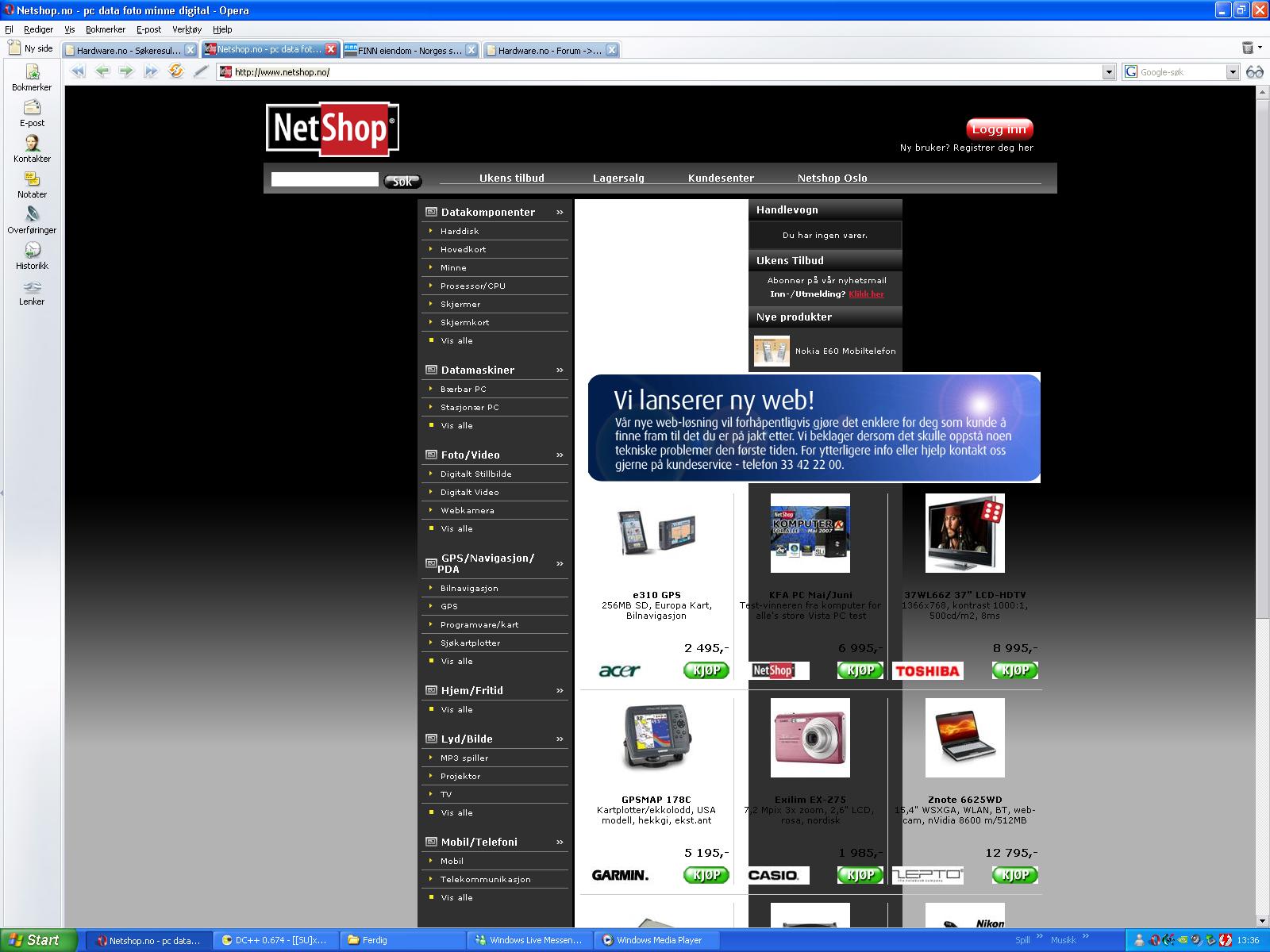Switch to DC++ taskbar item
This screenshot has width=1270, height=952.
pyautogui.click(x=277, y=940)
